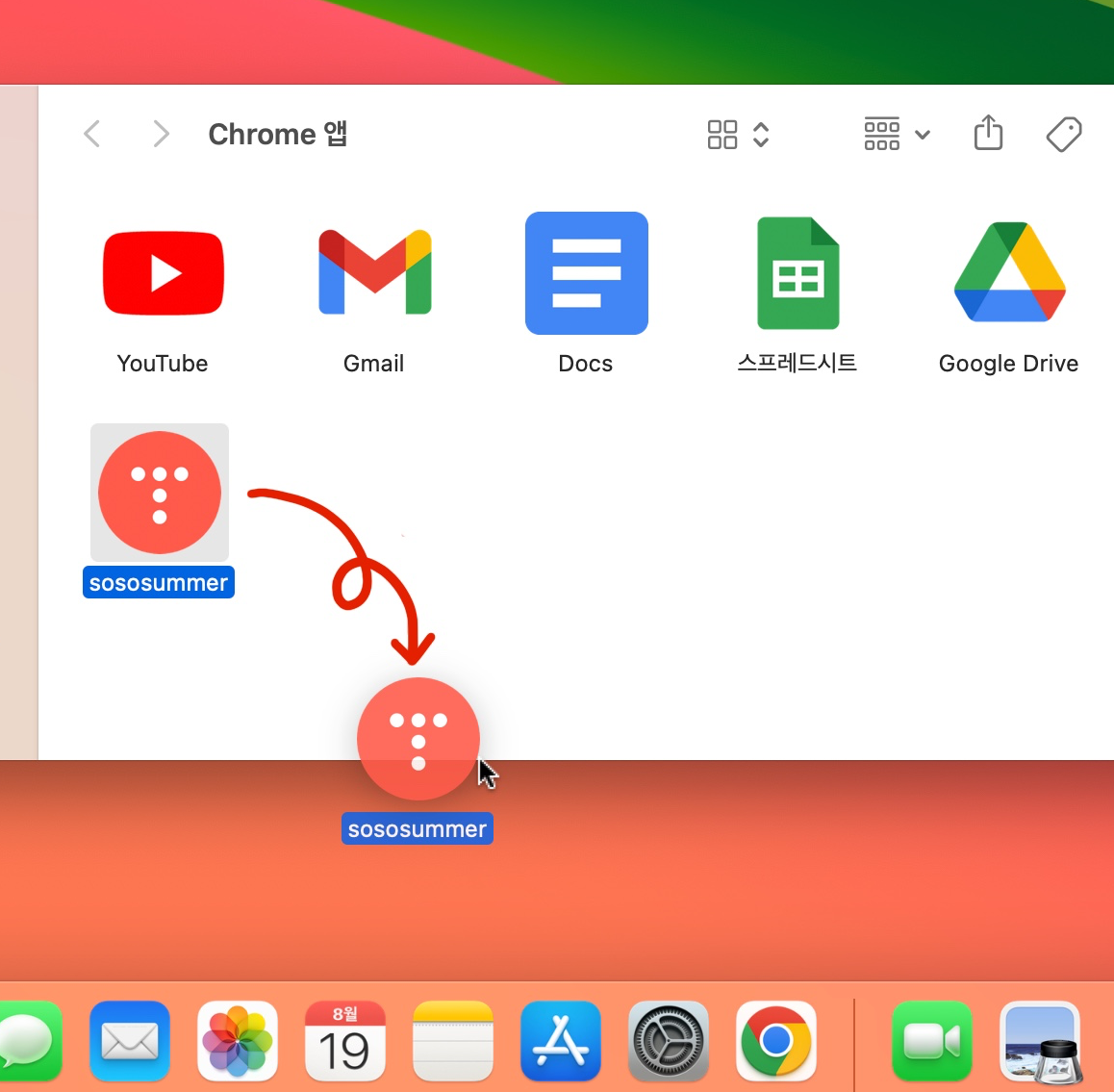Select the YouTube app icon
The height and width of the screenshot is (1092, 1114).
click(x=164, y=273)
